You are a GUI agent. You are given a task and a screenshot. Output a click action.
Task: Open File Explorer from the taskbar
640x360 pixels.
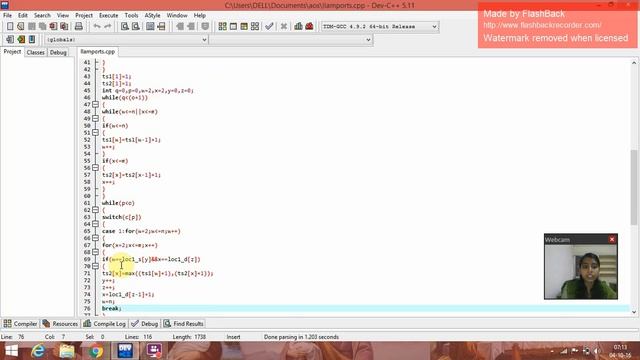pos(67,351)
